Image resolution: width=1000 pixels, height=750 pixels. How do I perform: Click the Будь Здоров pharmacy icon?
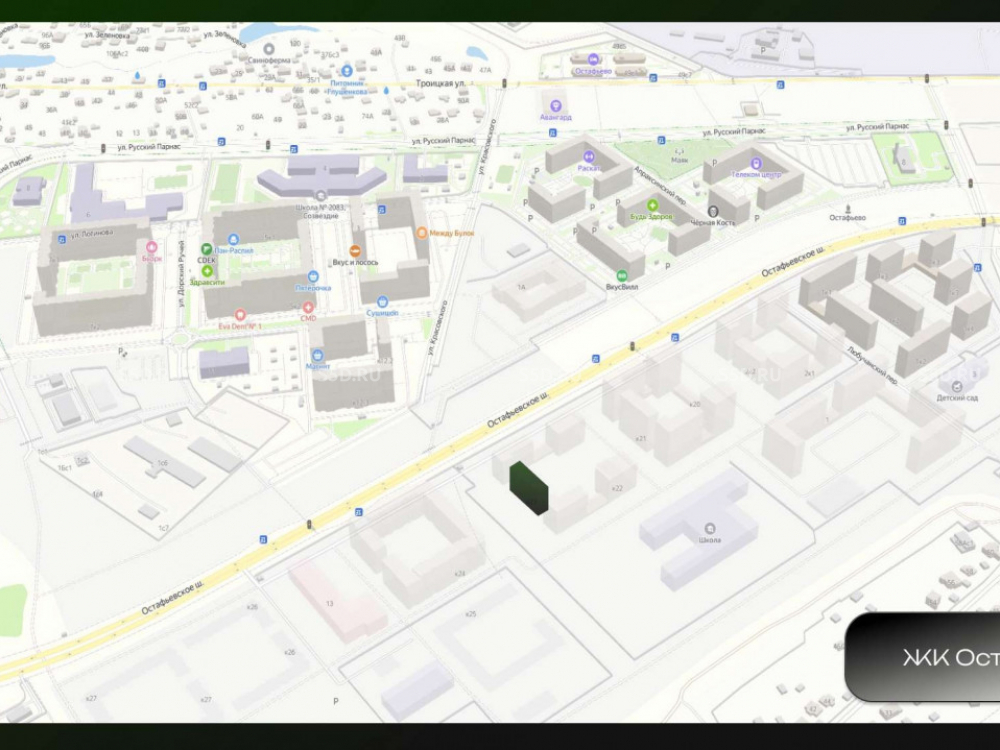652,205
